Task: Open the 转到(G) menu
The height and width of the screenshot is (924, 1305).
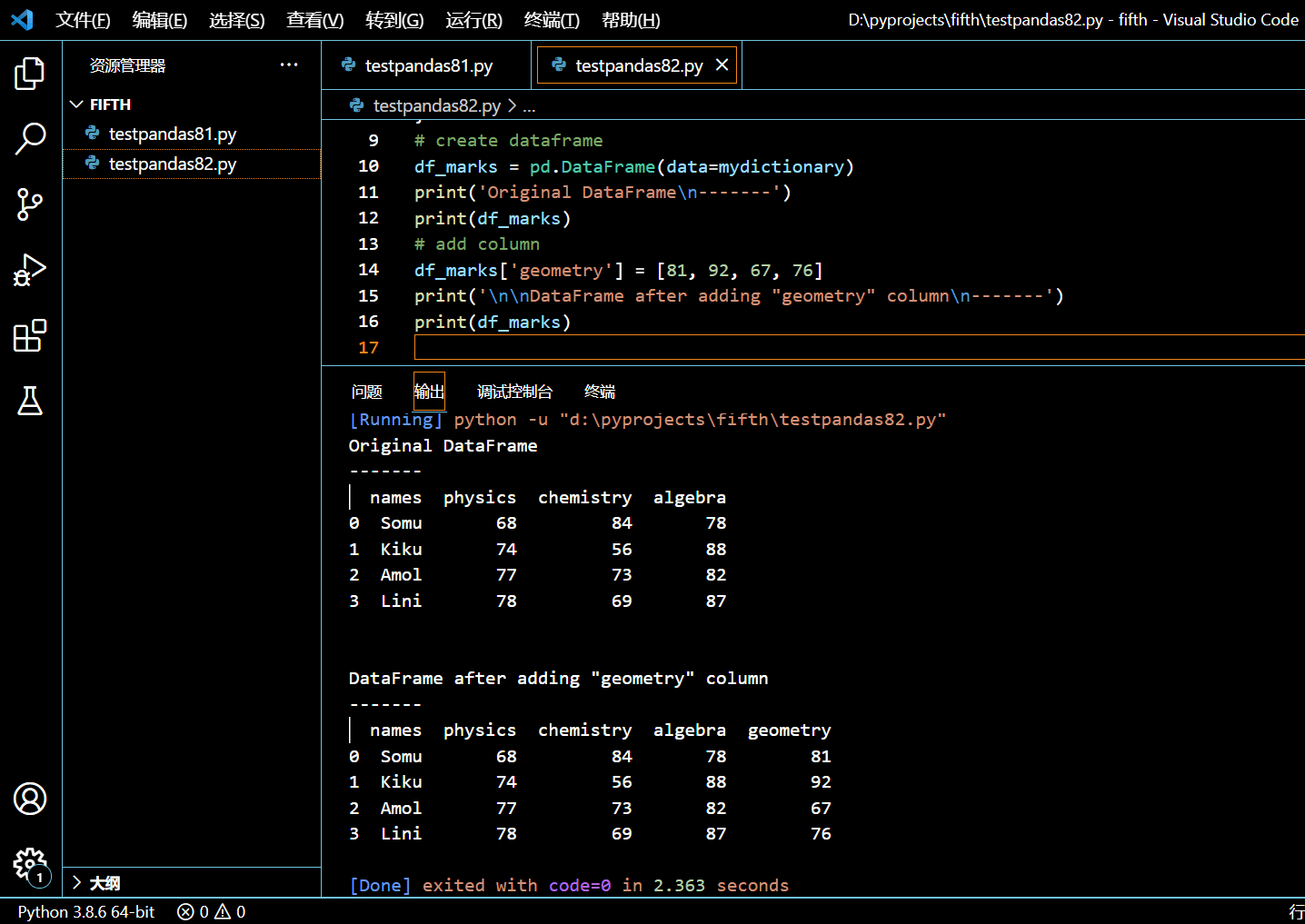Action: click(394, 20)
